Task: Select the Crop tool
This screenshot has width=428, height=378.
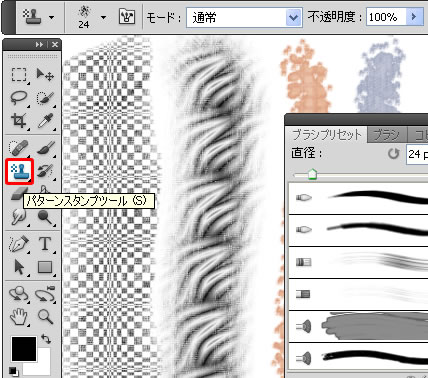Action: [19, 120]
